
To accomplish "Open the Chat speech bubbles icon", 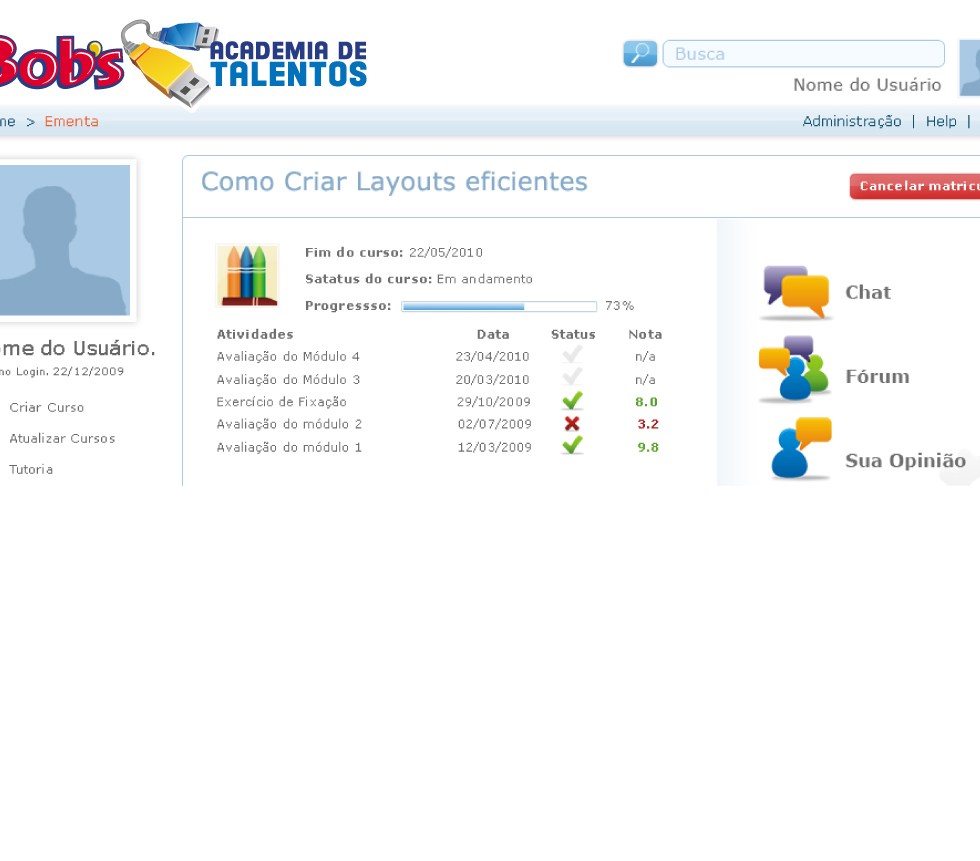I will (796, 292).
